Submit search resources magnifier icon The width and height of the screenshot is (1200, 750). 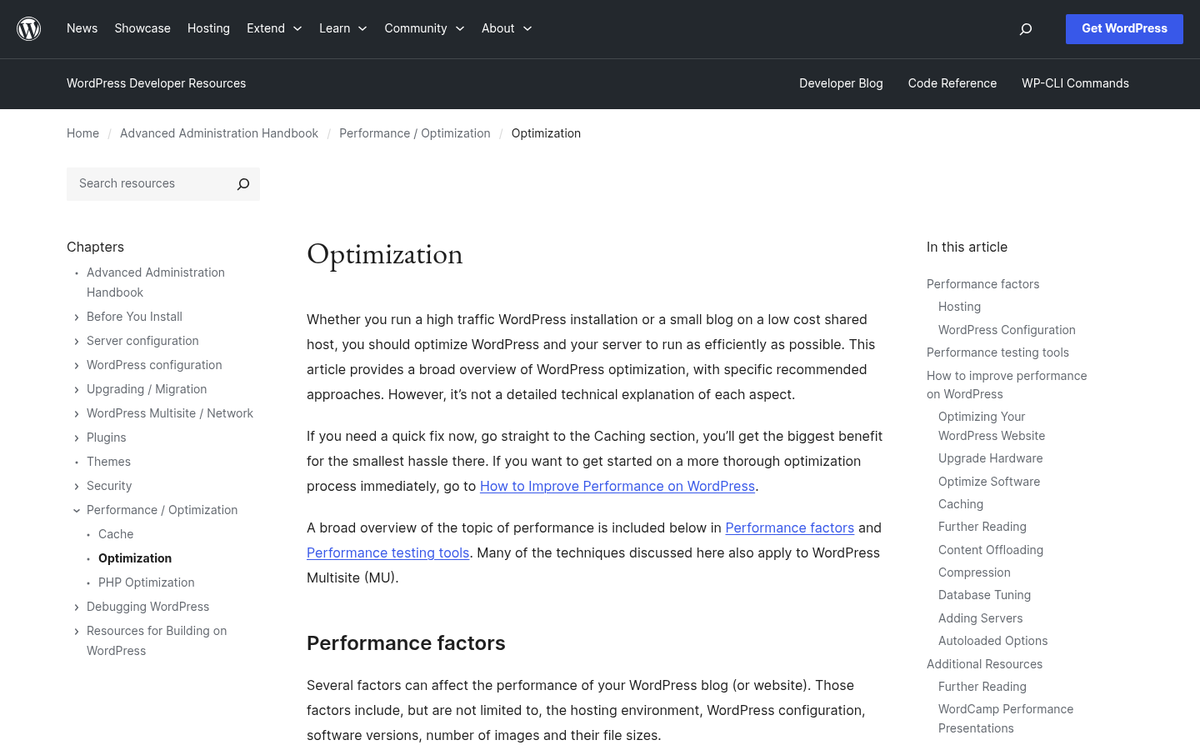pyautogui.click(x=243, y=184)
